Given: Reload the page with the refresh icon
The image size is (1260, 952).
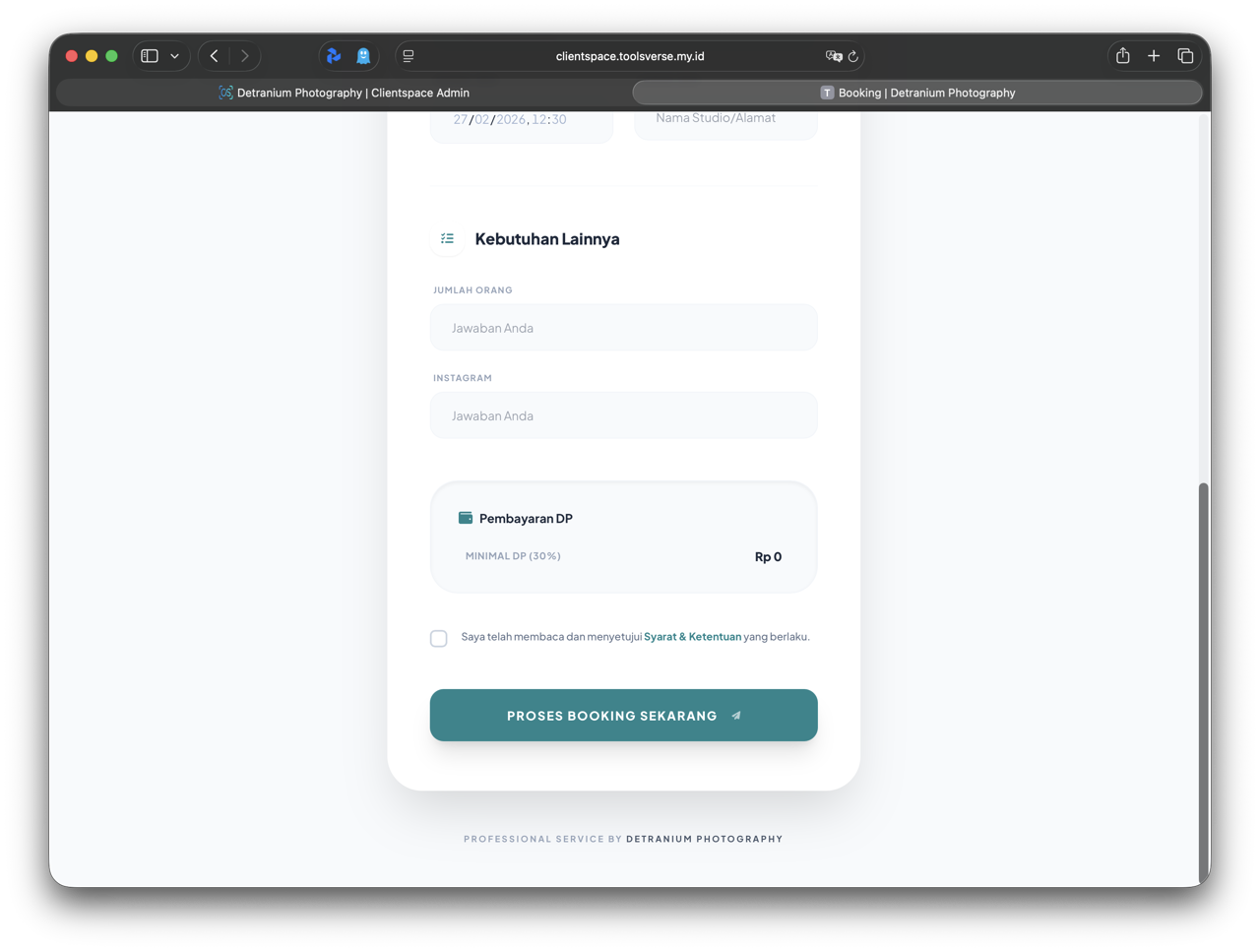Looking at the screenshot, I should pyautogui.click(x=853, y=56).
